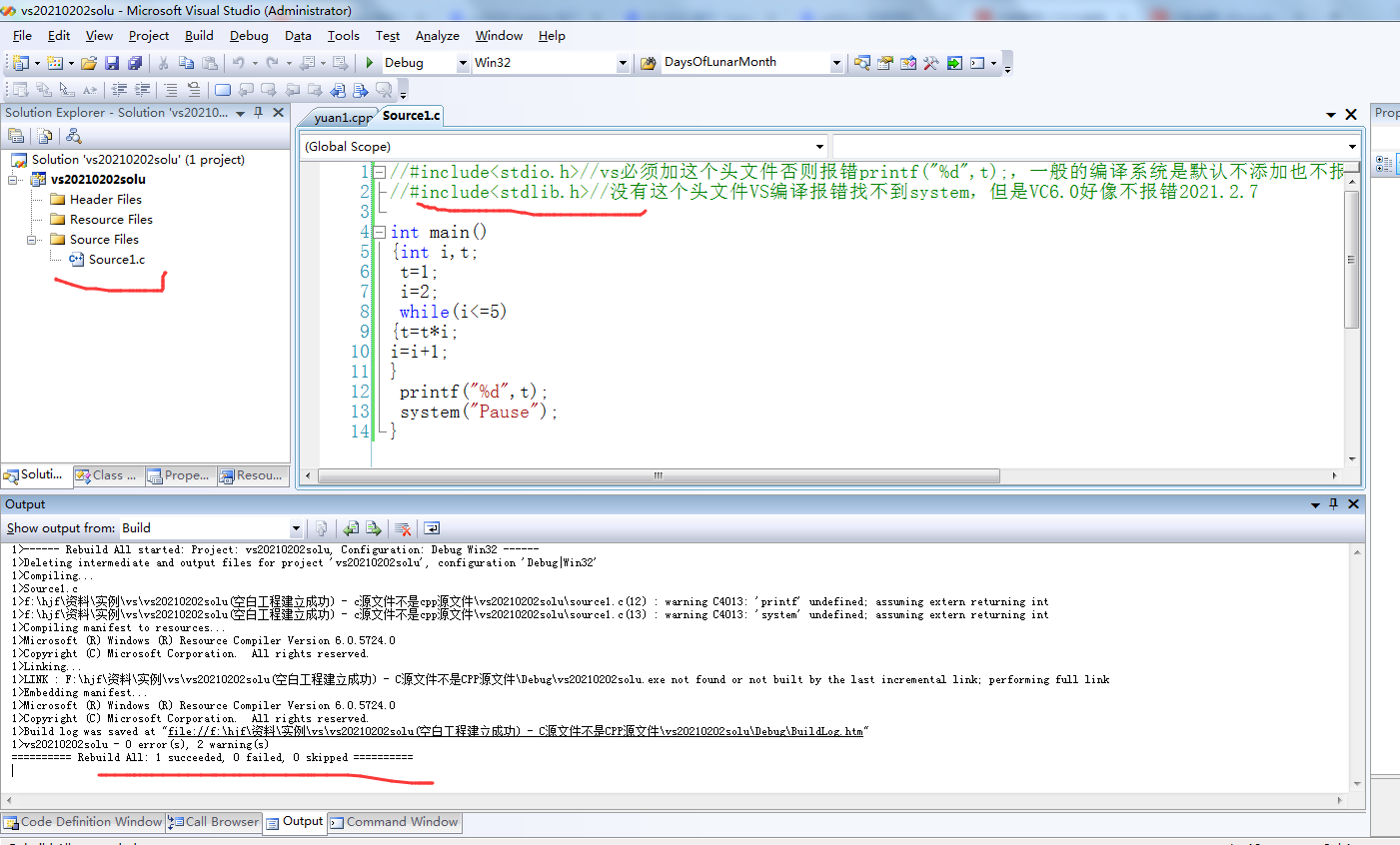1400x845 pixels.
Task: Switch to the yuan1.cpp tab
Action: [337, 115]
